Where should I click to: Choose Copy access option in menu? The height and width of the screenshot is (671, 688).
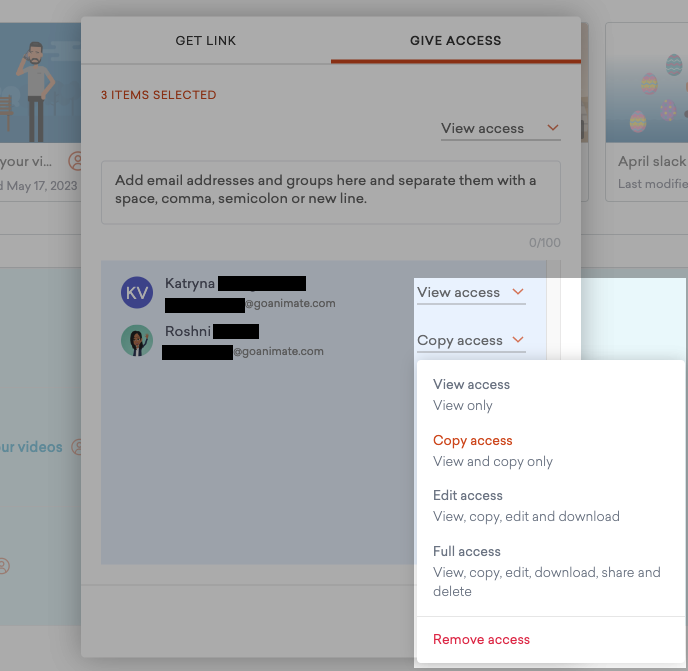pos(550,450)
